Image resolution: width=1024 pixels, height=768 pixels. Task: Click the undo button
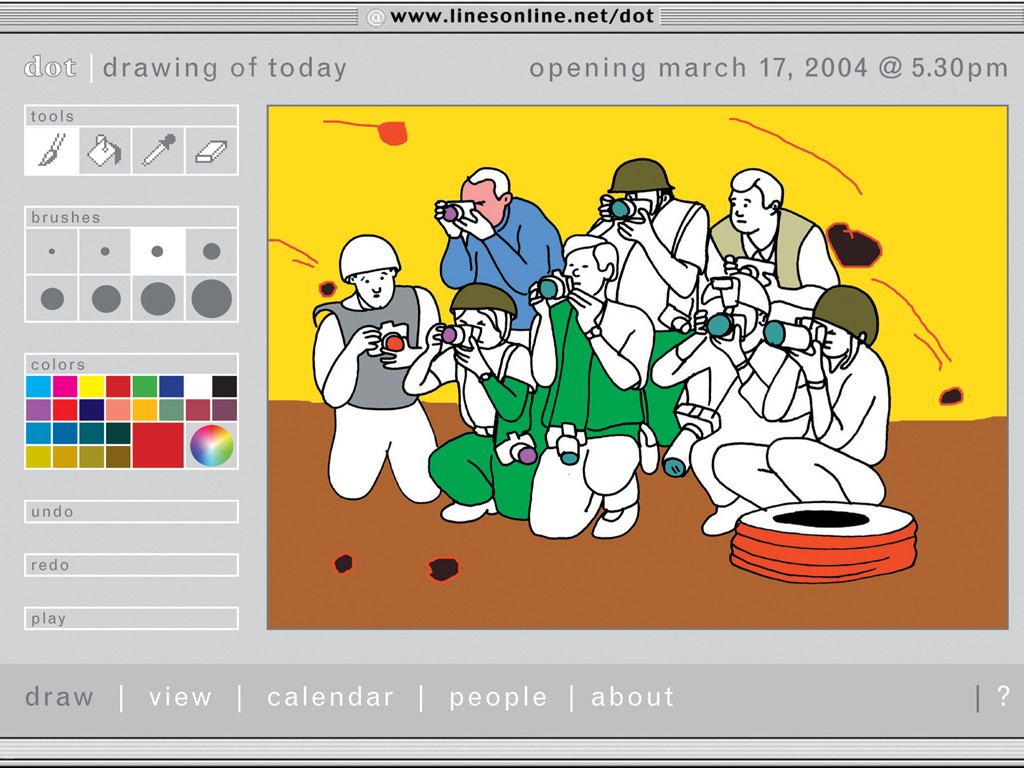pyautogui.click(x=131, y=511)
